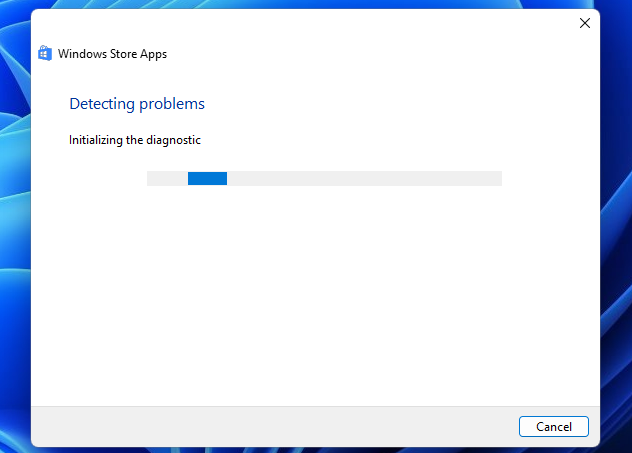632x453 pixels.
Task: Cancel the troubleshooter diagnostic
Action: pyautogui.click(x=553, y=426)
